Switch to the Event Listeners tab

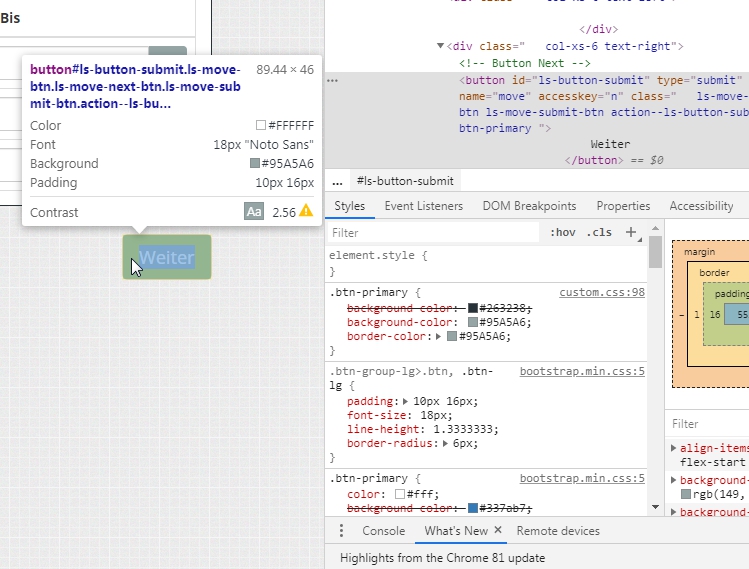423,206
